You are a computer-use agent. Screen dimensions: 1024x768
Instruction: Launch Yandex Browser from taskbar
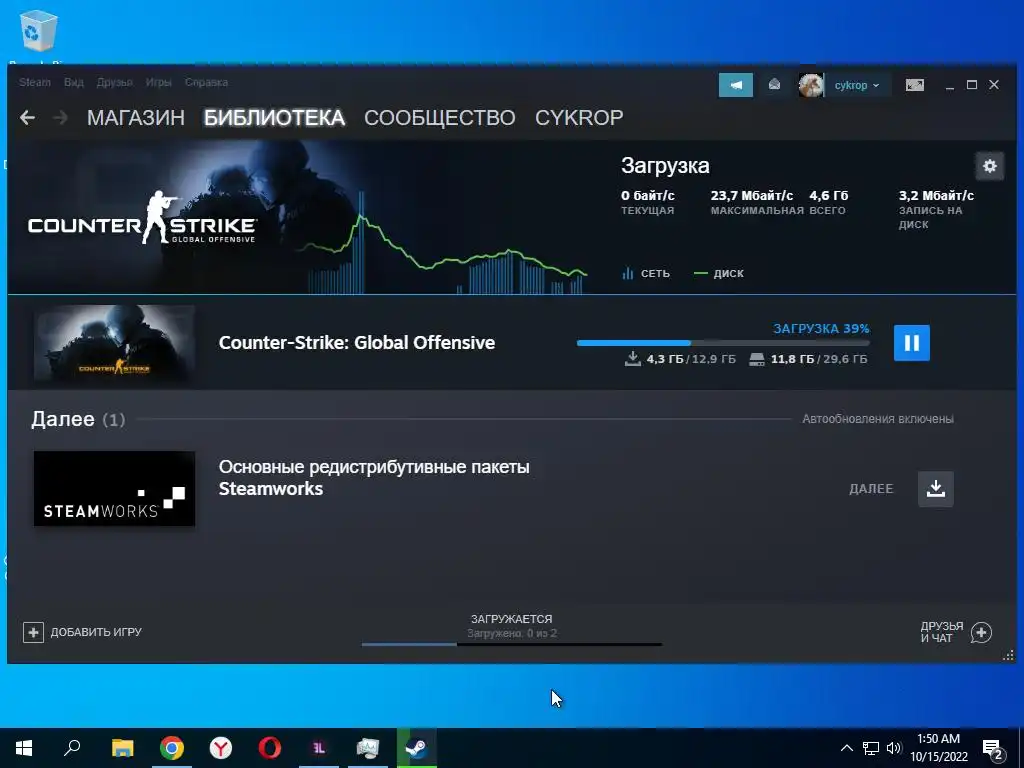coord(221,748)
